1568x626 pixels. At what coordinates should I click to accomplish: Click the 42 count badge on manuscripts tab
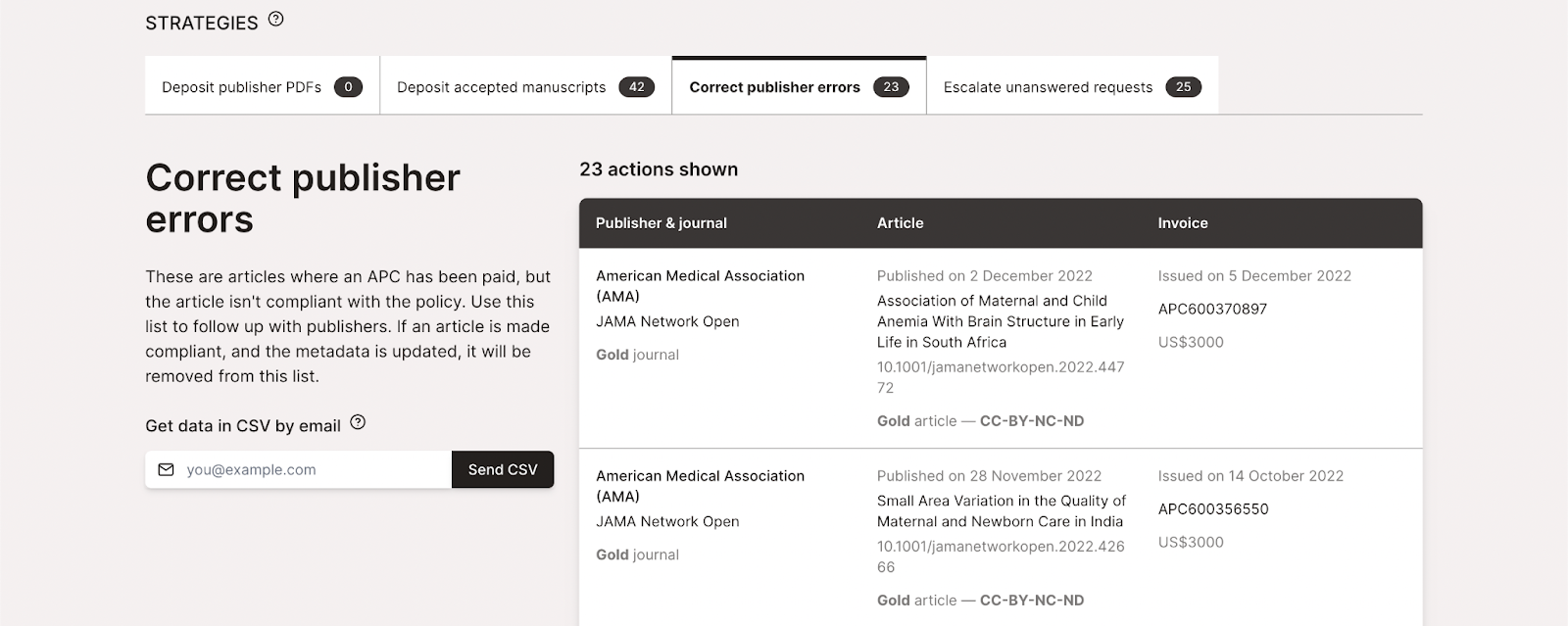[637, 87]
